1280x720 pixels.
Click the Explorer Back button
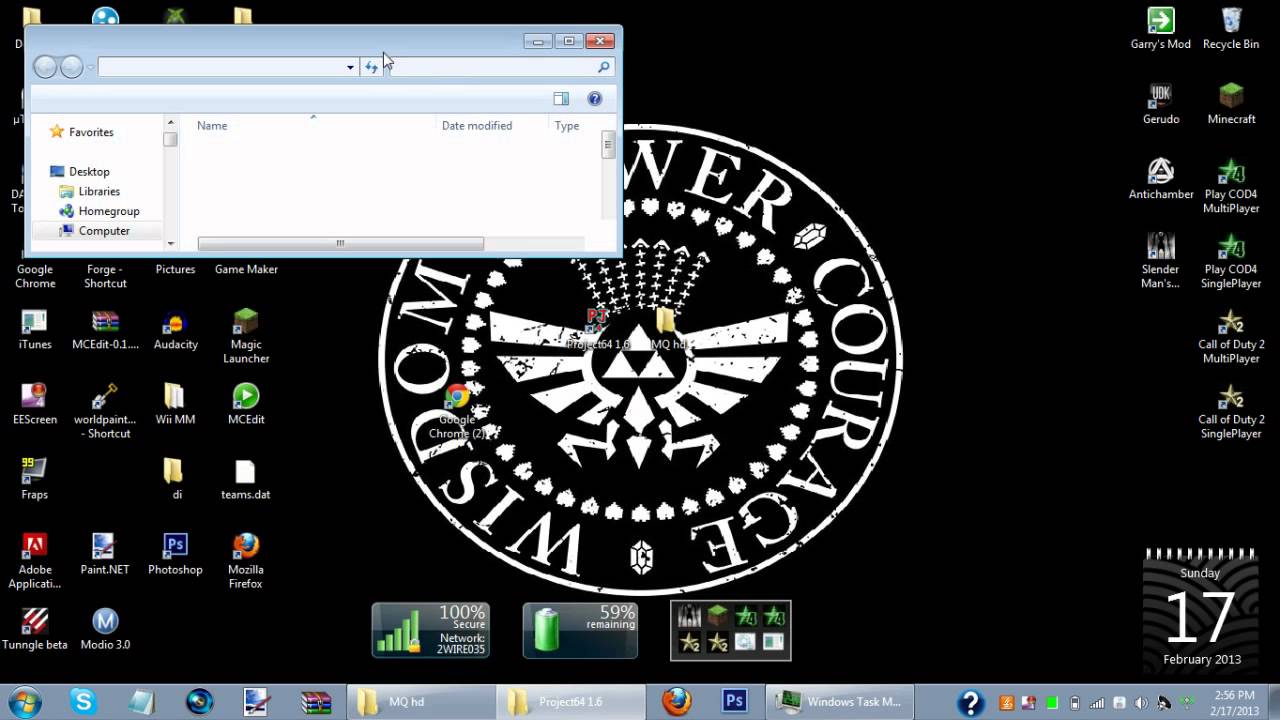coord(45,67)
